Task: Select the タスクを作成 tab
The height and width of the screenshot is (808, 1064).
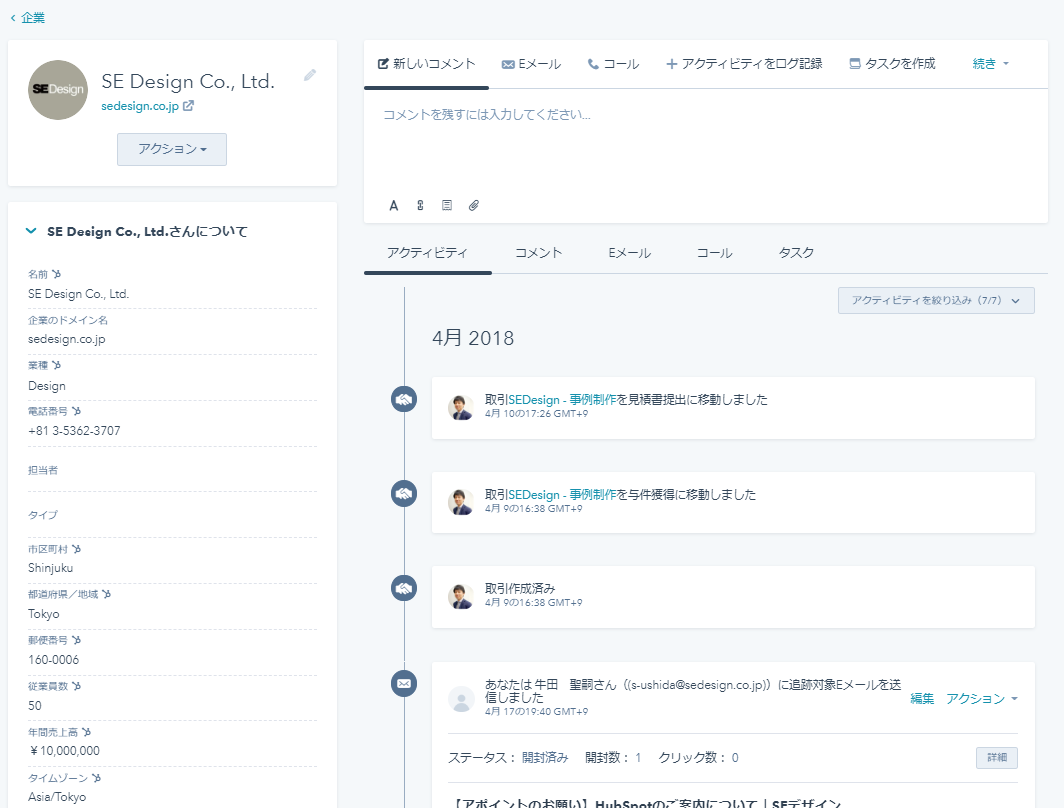Action: click(x=892, y=64)
